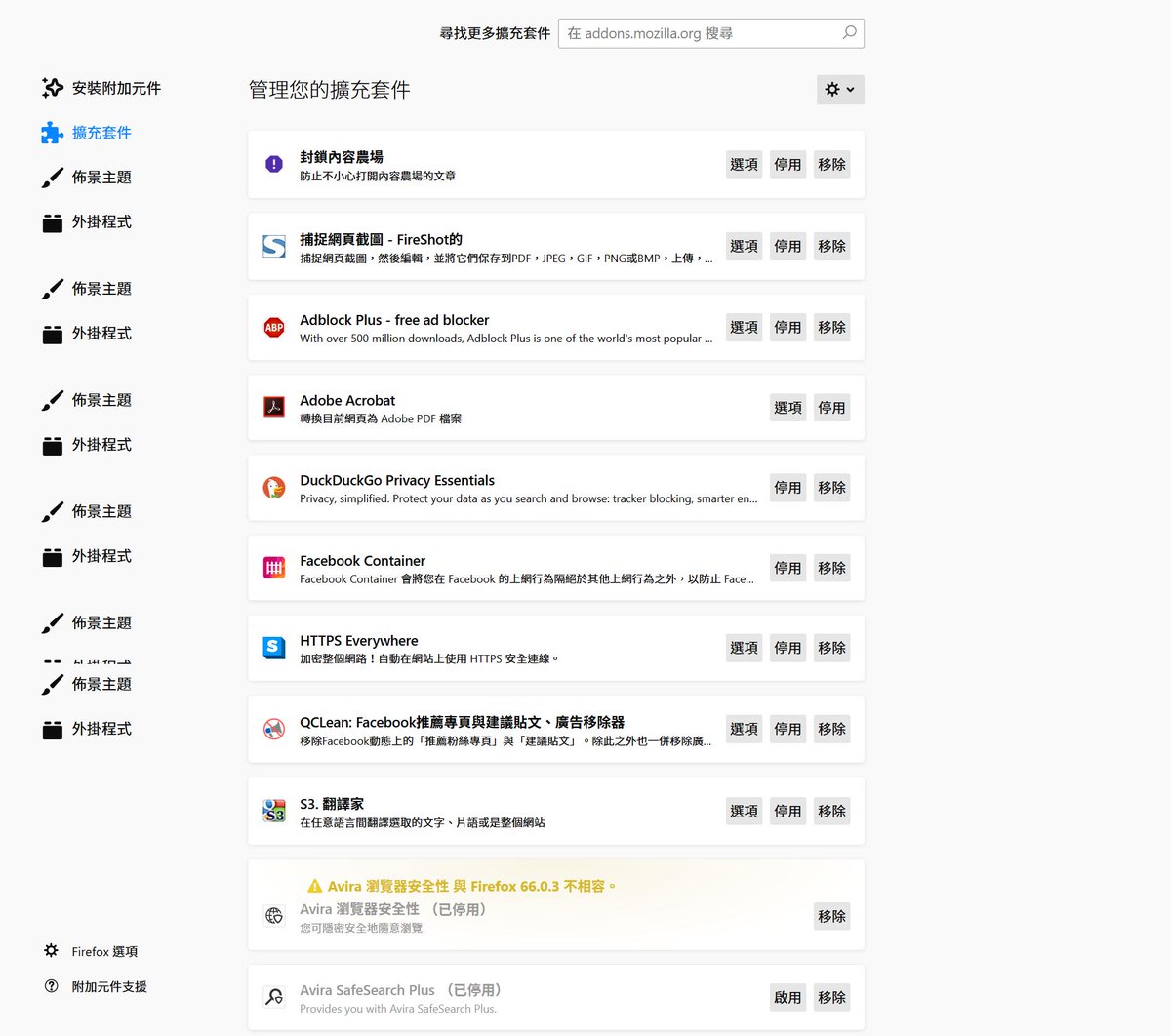Viewport: 1171px width, 1036px height.
Task: Click the Facebook Container extension icon
Action: click(273, 567)
